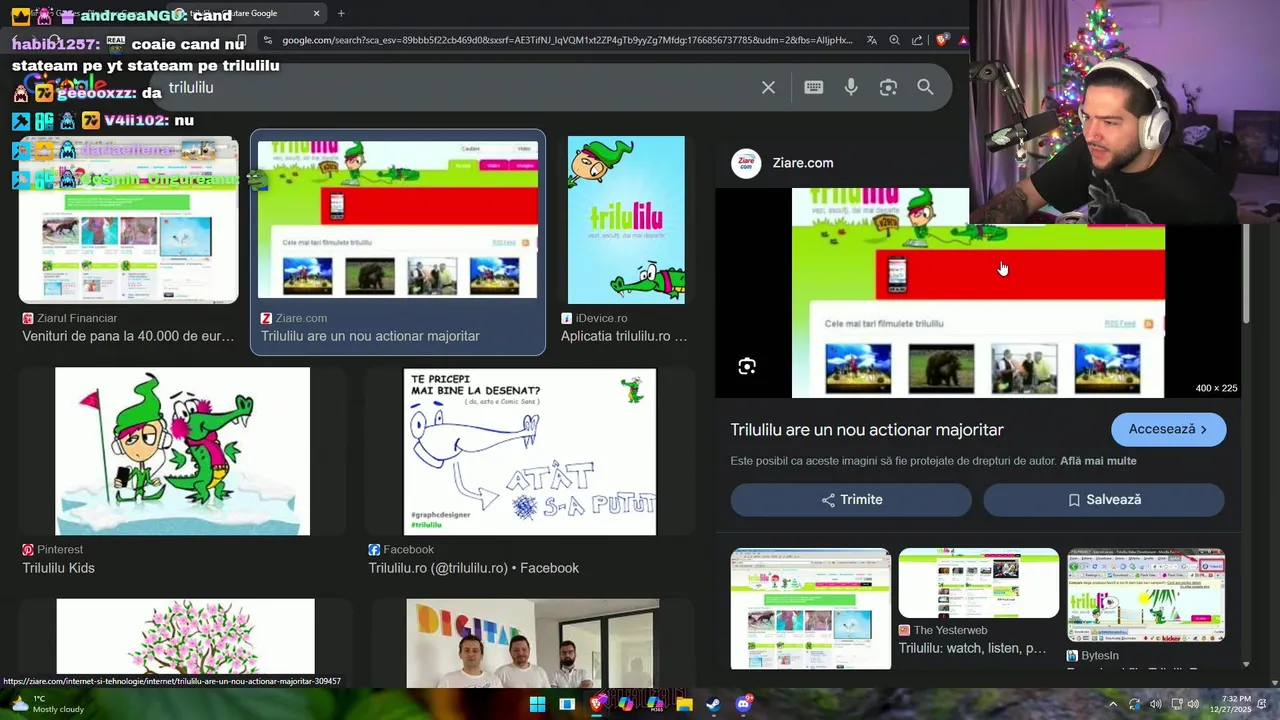Open the three men DIGITAL image result
This screenshot has width=1280, height=720.
pyautogui.click(x=533, y=643)
